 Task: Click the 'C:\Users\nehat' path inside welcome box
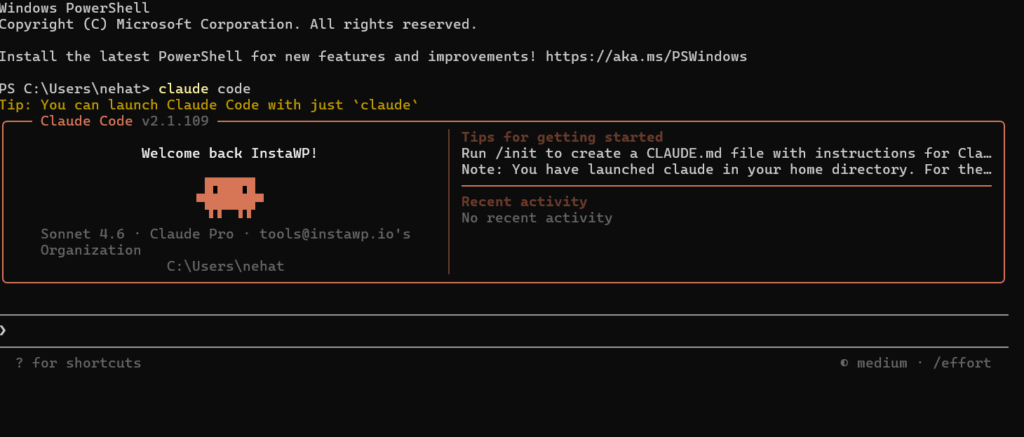pyautogui.click(x=225, y=266)
